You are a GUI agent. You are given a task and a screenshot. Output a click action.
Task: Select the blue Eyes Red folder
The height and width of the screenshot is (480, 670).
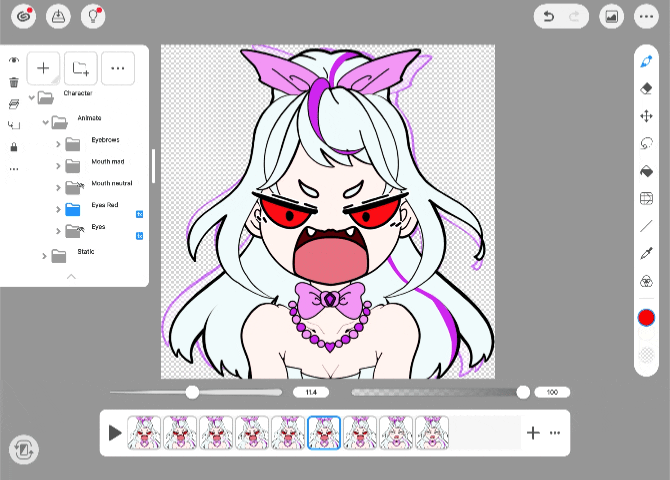click(73, 209)
